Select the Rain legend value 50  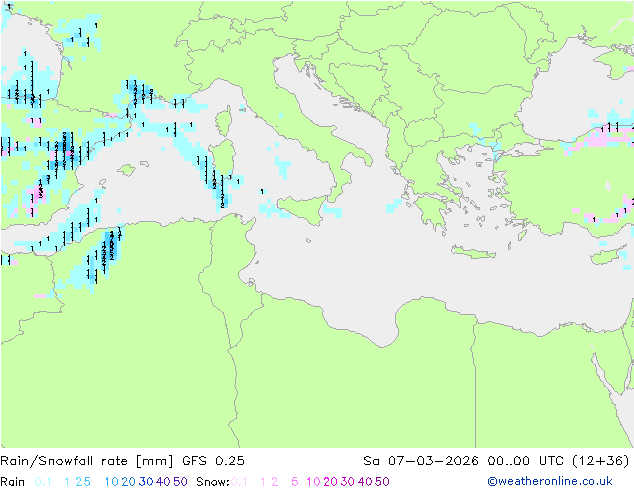(x=180, y=482)
